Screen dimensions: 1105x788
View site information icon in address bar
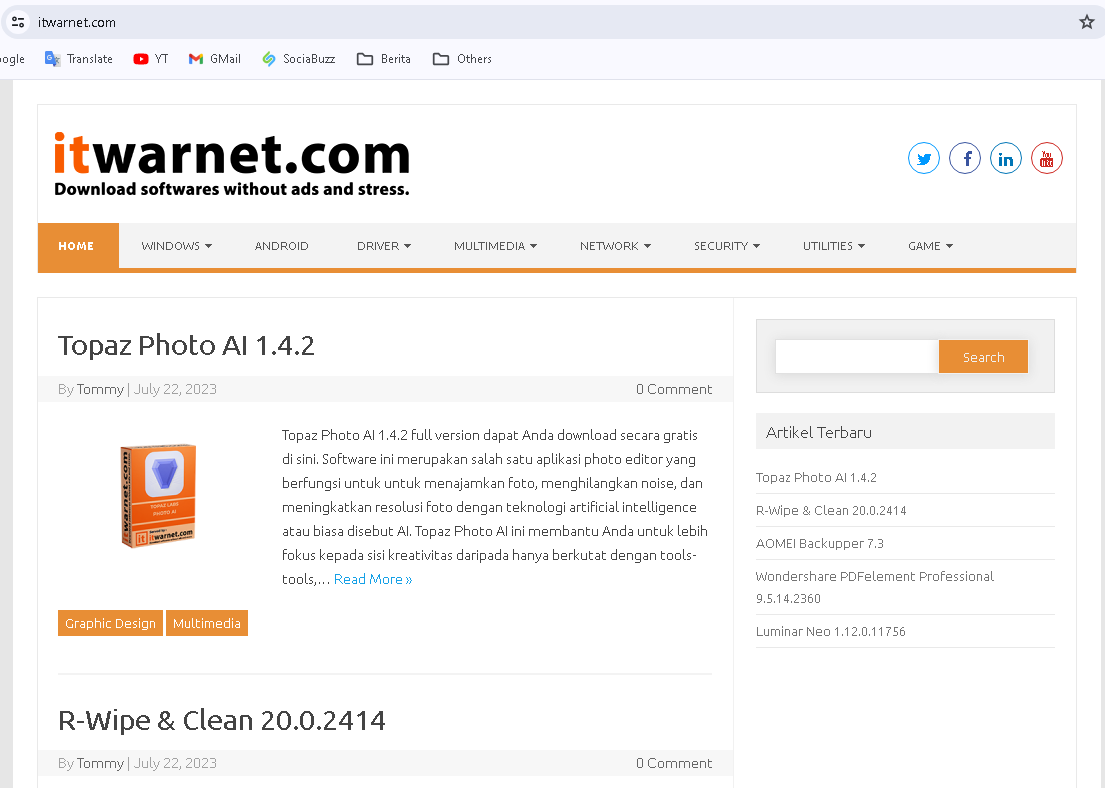point(18,22)
